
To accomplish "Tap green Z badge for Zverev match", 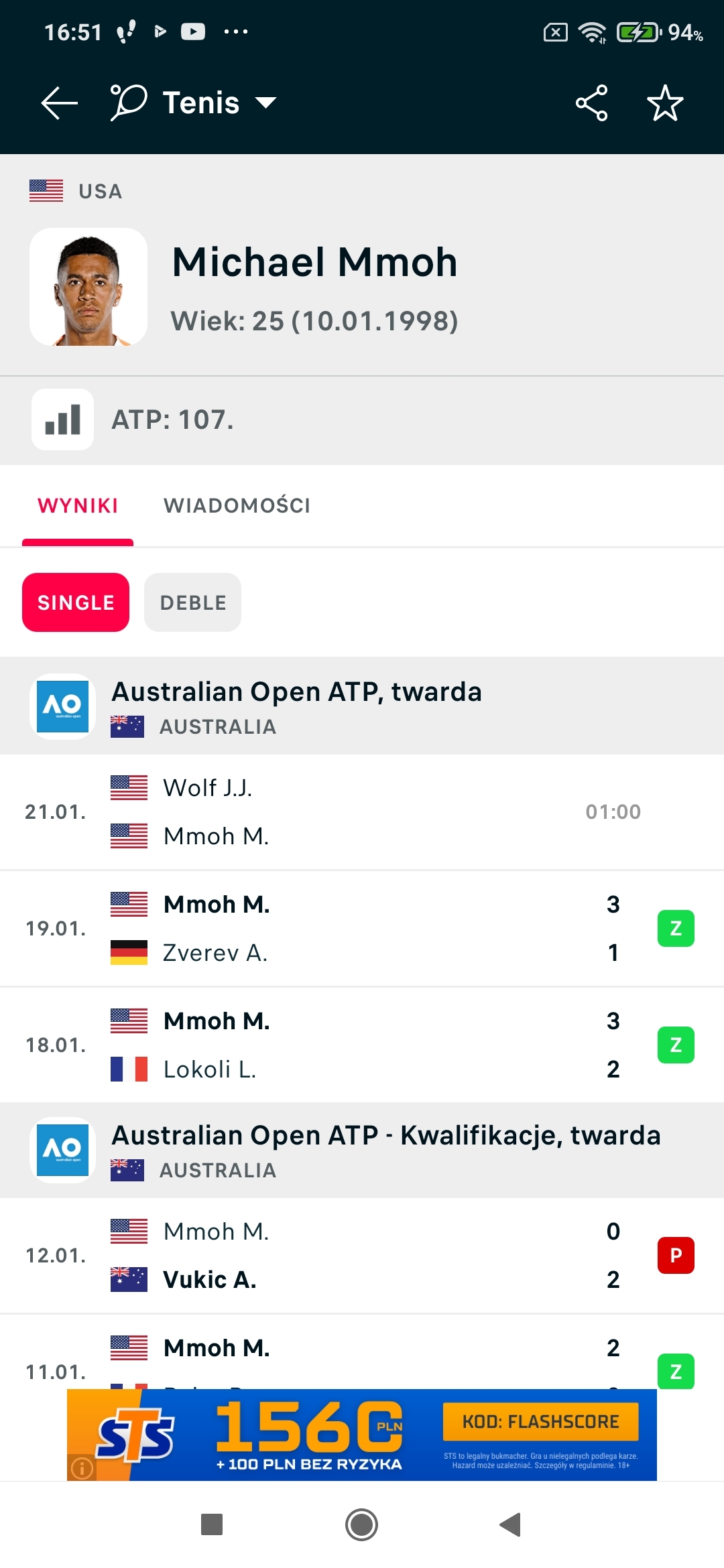I will point(676,929).
